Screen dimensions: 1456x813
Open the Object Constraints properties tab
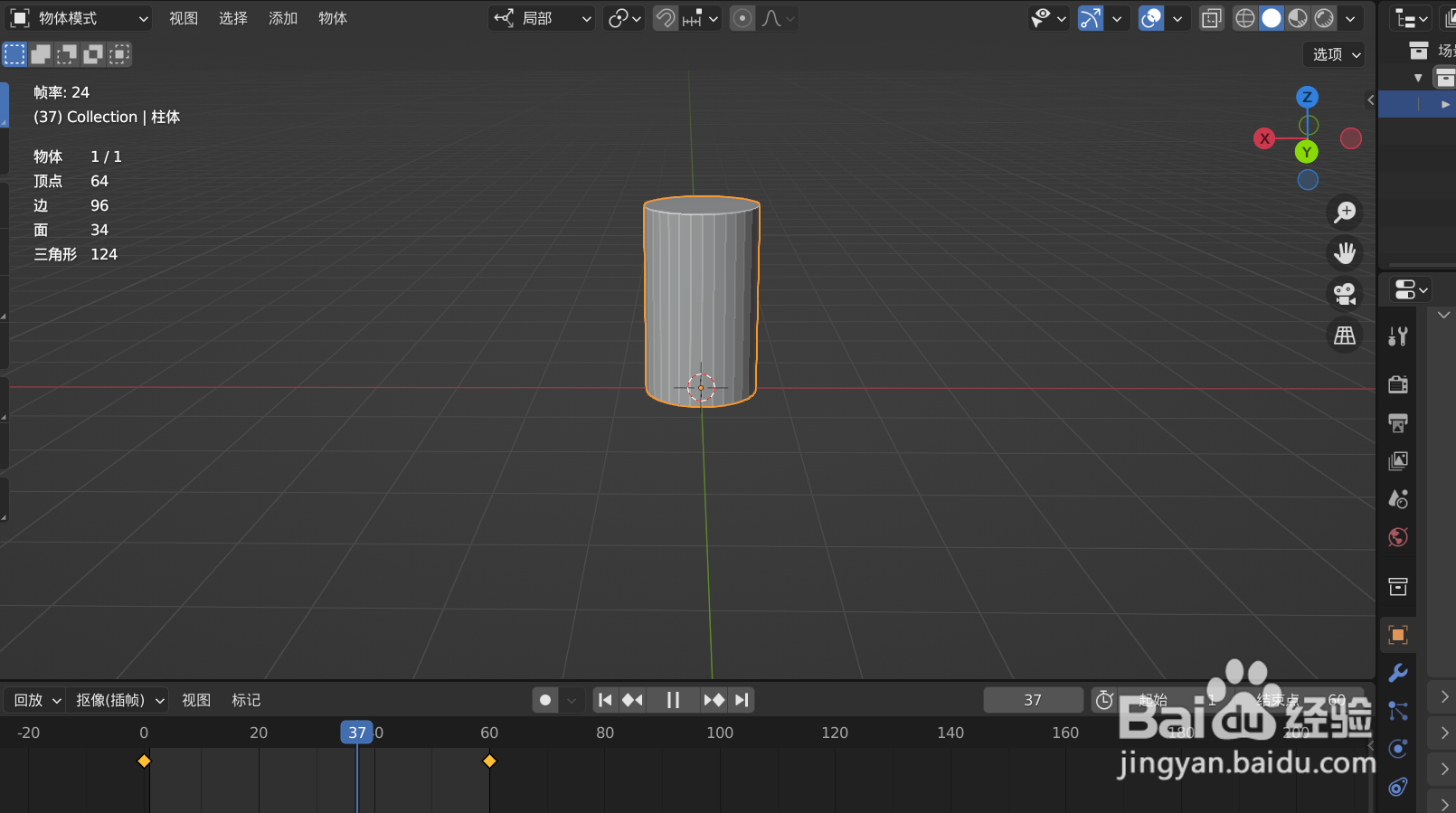(1398, 787)
